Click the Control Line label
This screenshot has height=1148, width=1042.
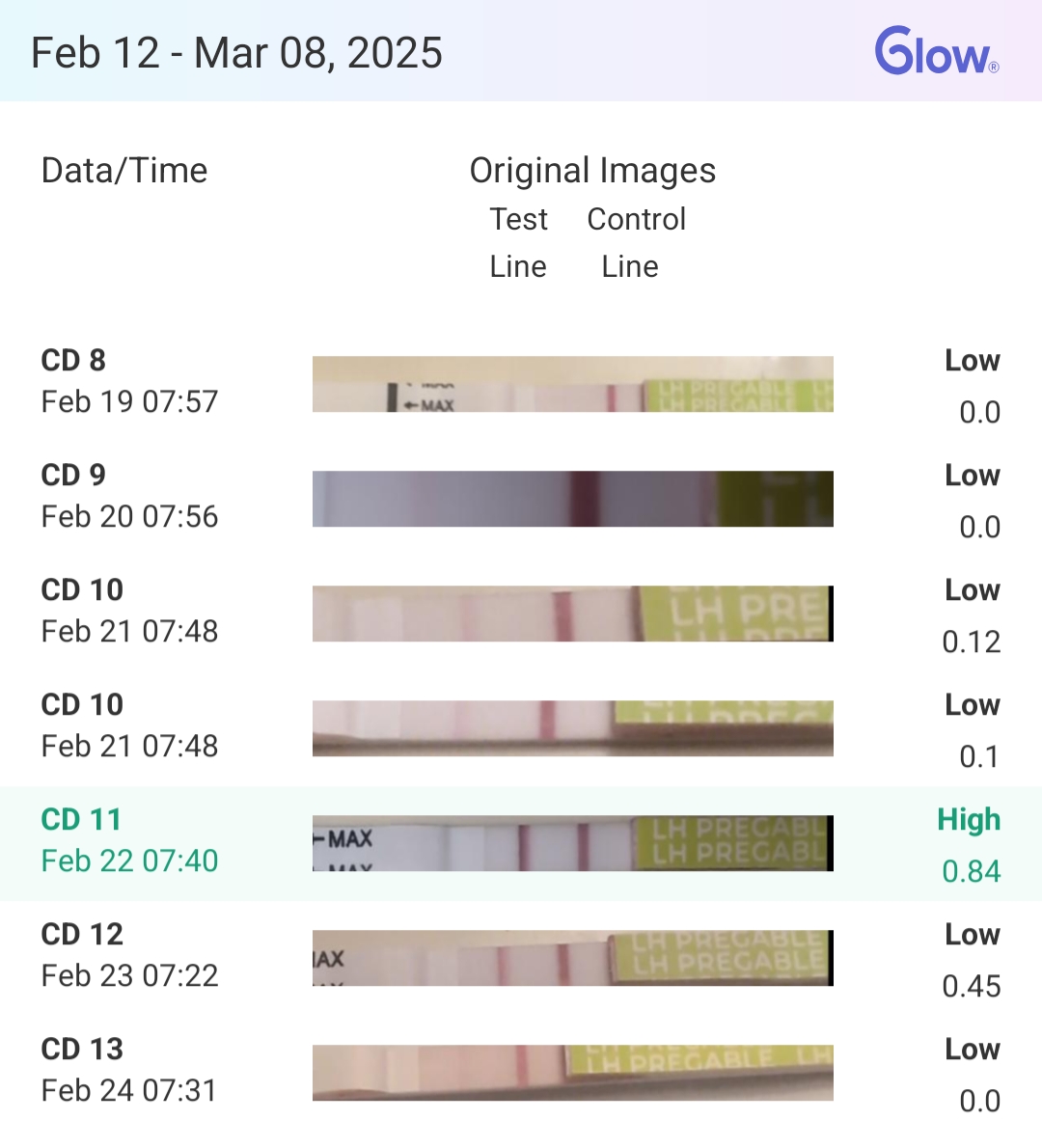point(635,242)
